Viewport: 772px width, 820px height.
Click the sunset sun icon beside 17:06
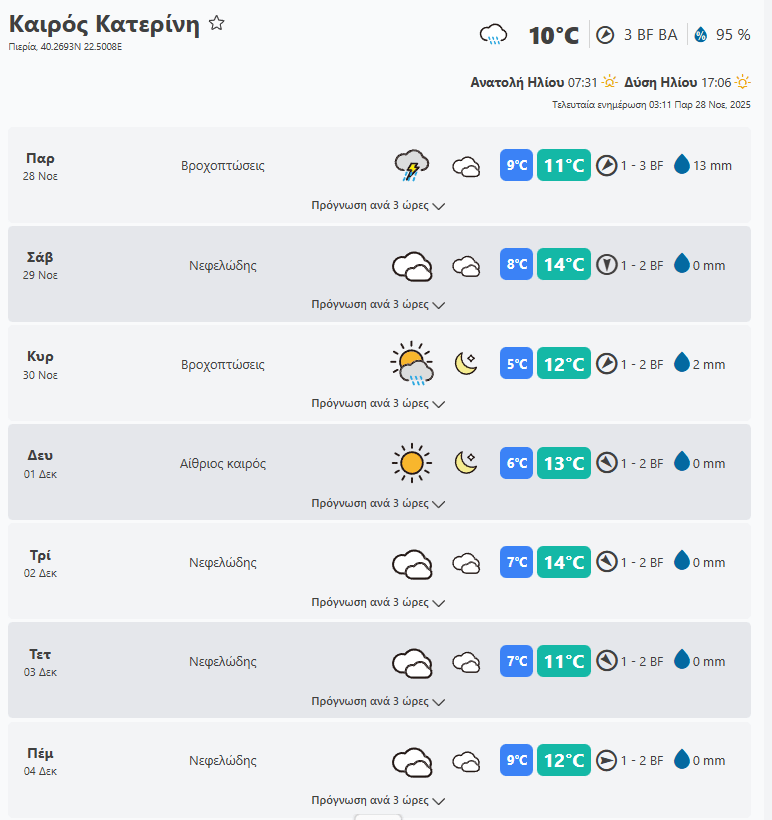tap(743, 82)
